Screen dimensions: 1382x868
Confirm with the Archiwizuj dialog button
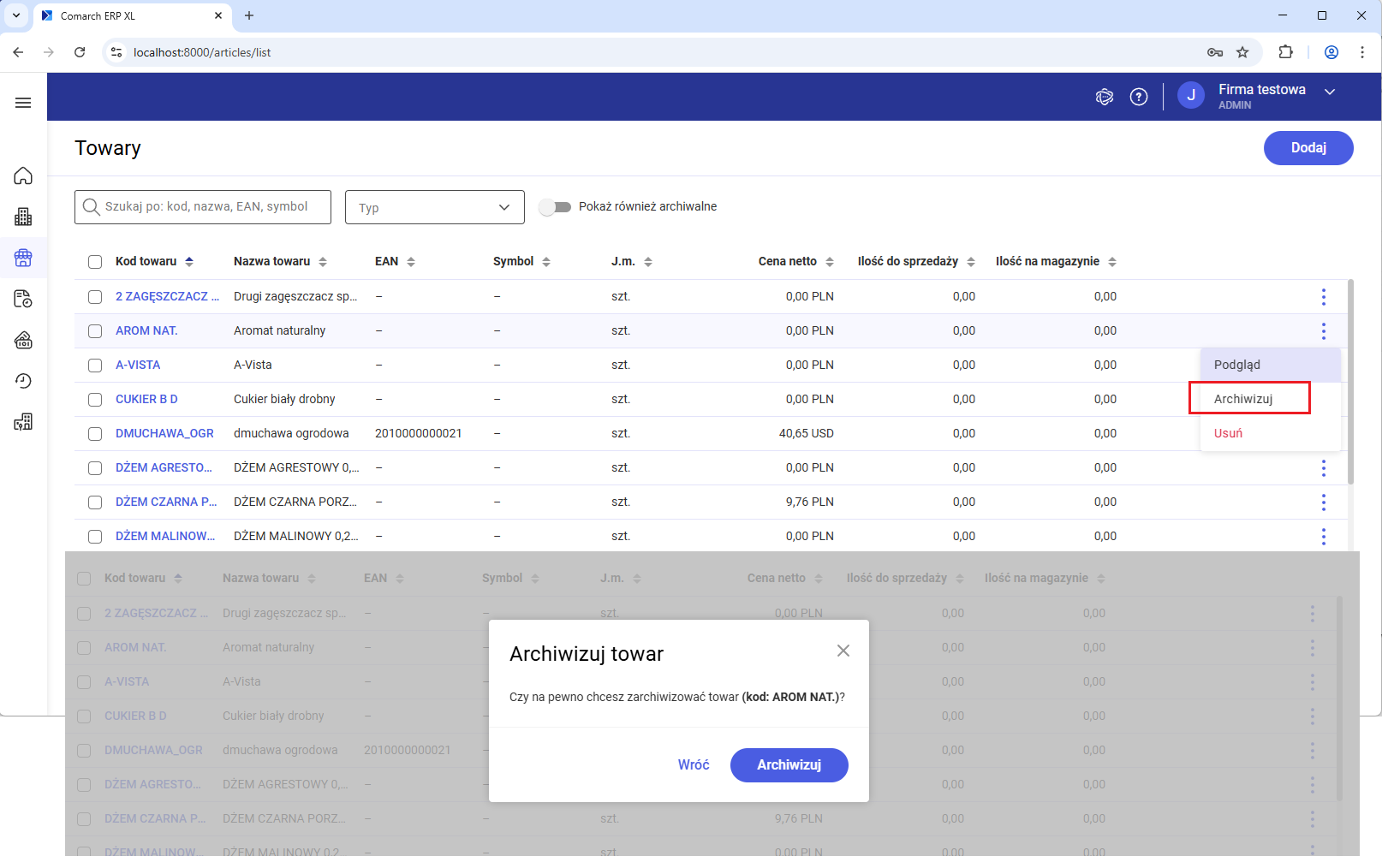point(788,765)
